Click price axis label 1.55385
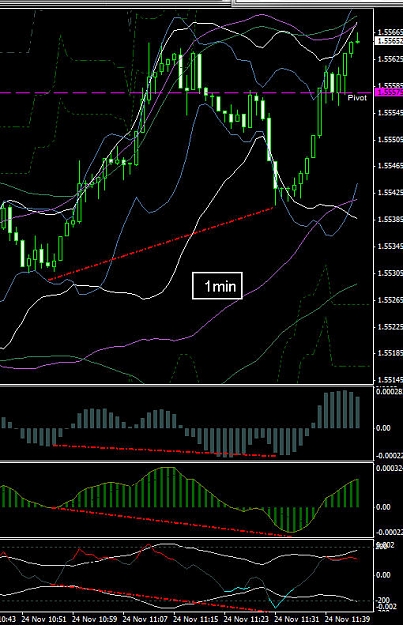This screenshot has height=625, width=403. [x=390, y=219]
